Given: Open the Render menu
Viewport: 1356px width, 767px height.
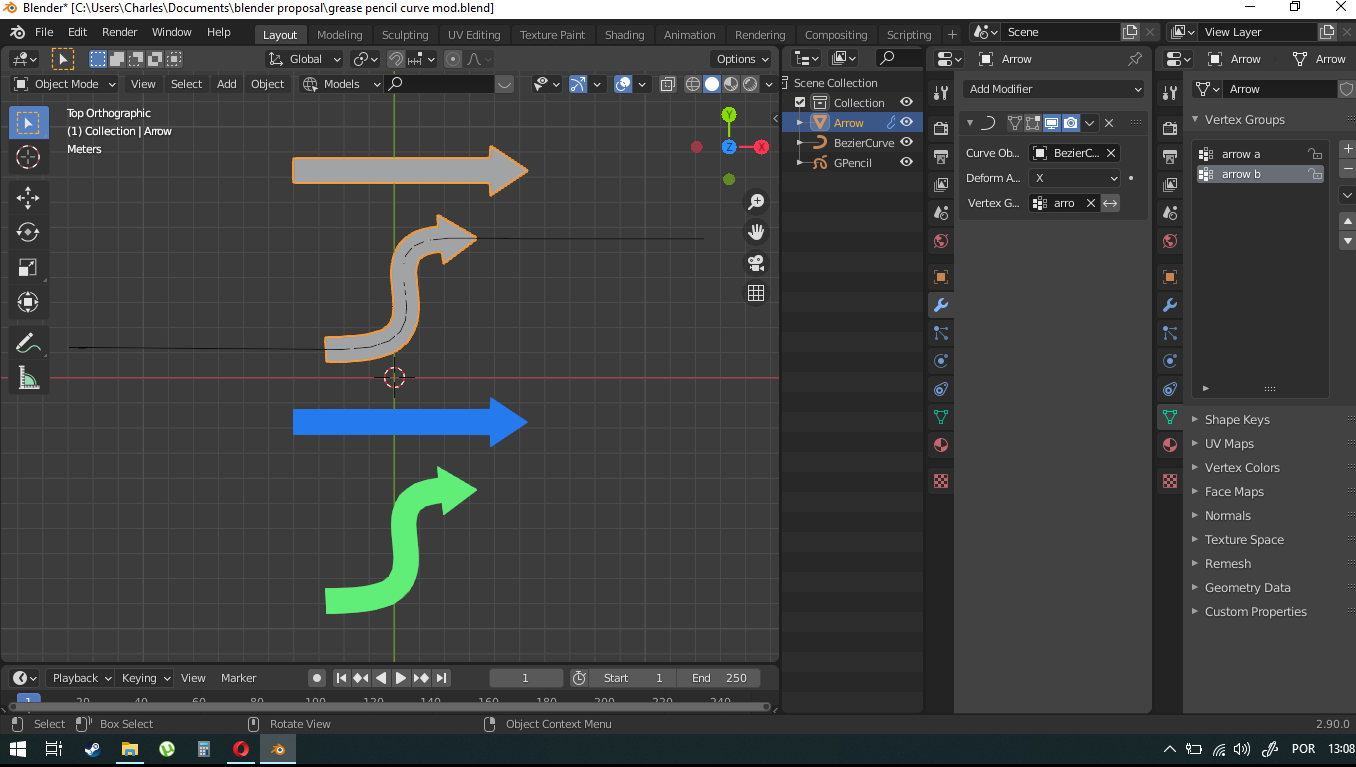Looking at the screenshot, I should pyautogui.click(x=119, y=32).
